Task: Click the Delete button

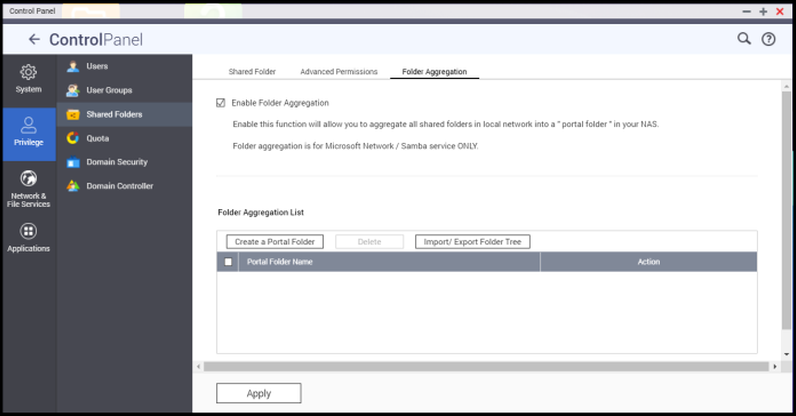Action: click(x=369, y=242)
